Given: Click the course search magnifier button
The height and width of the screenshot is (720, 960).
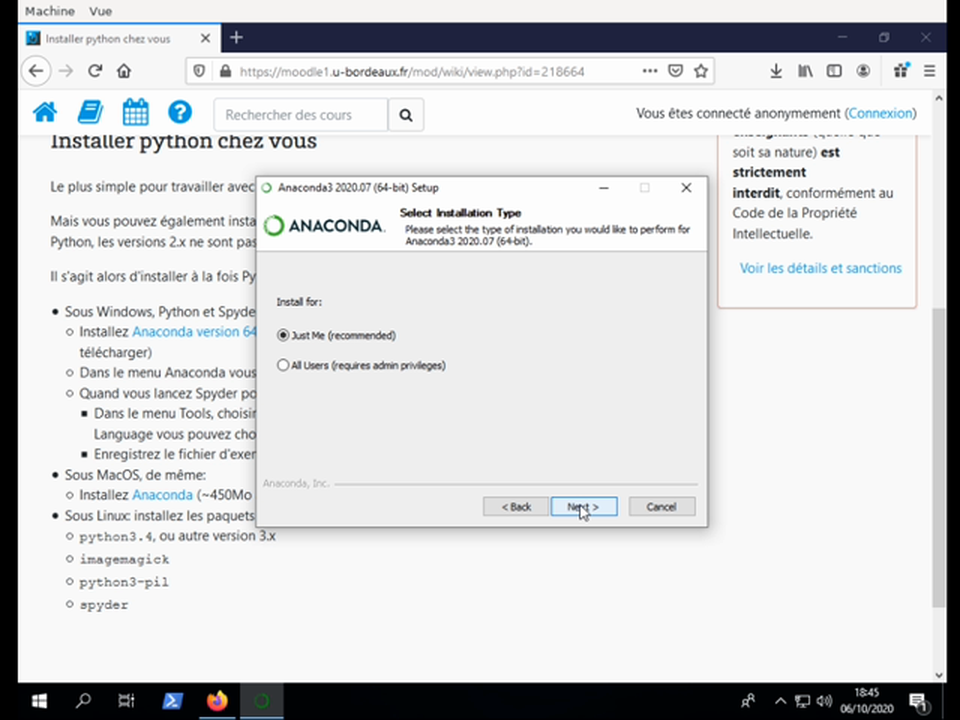Looking at the screenshot, I should [x=406, y=115].
